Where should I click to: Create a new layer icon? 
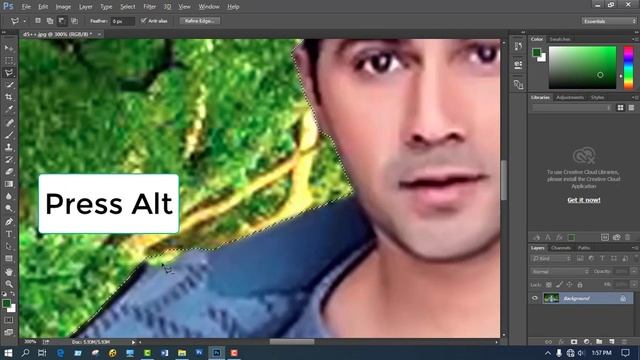pos(611,342)
